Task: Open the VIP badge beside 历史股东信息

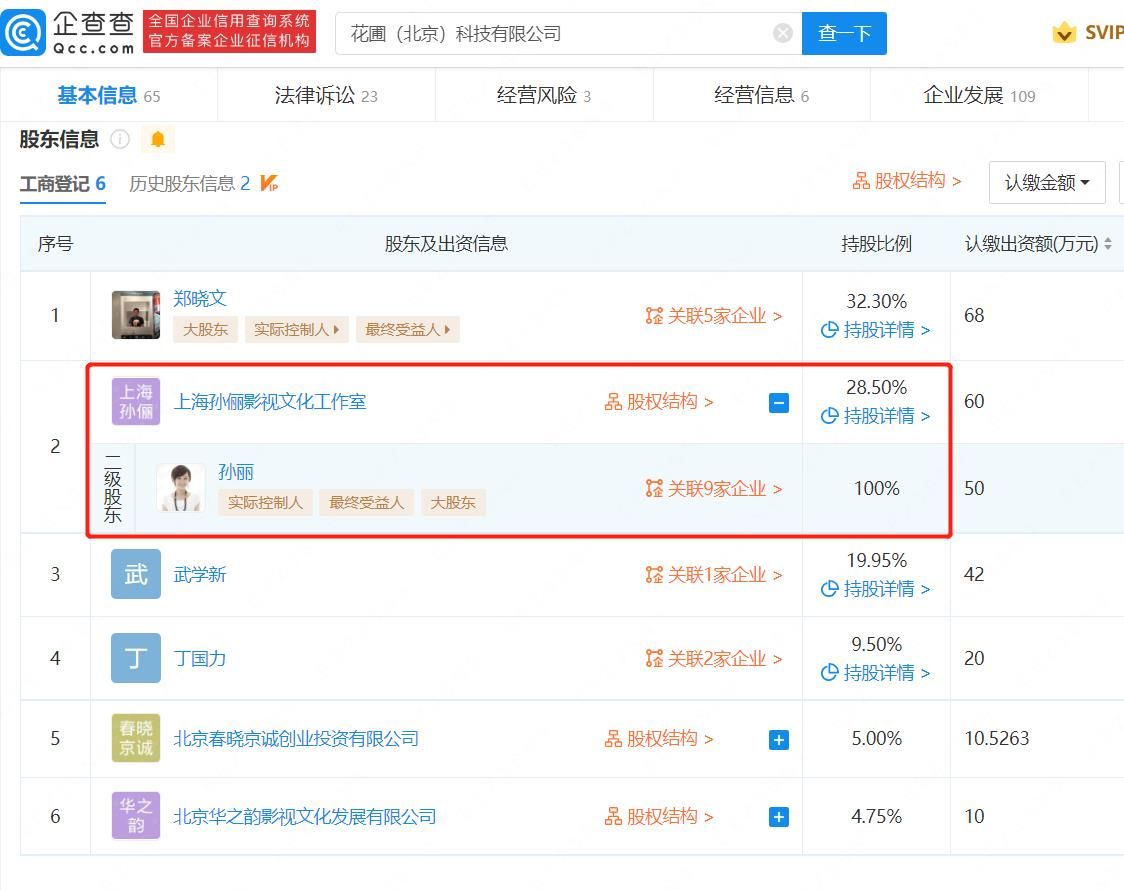Action: click(269, 183)
